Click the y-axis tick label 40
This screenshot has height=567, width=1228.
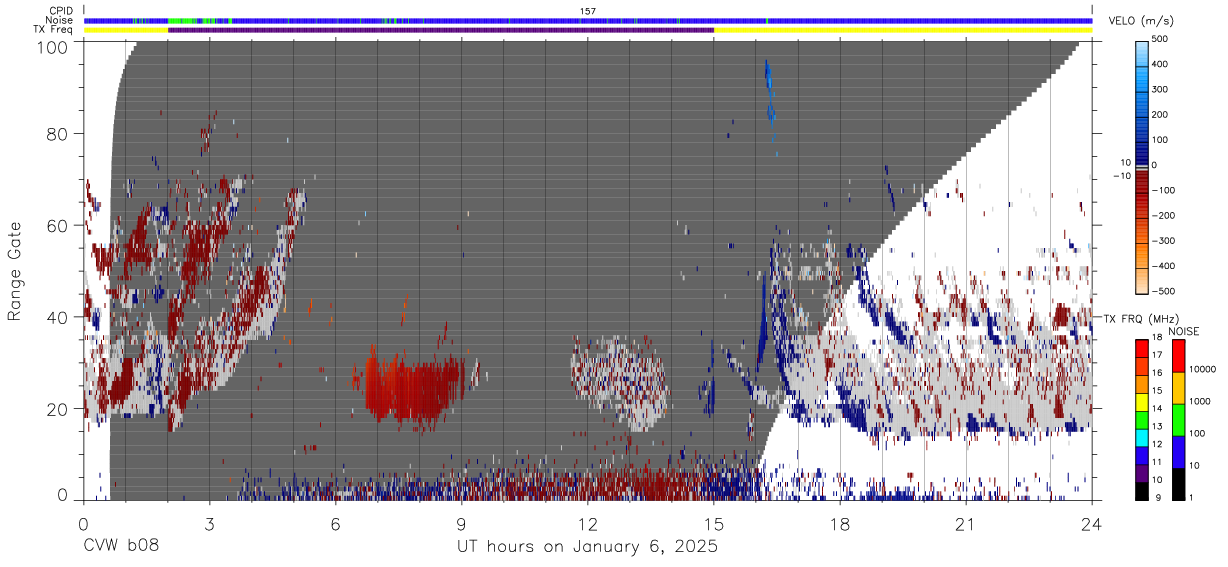coord(57,317)
